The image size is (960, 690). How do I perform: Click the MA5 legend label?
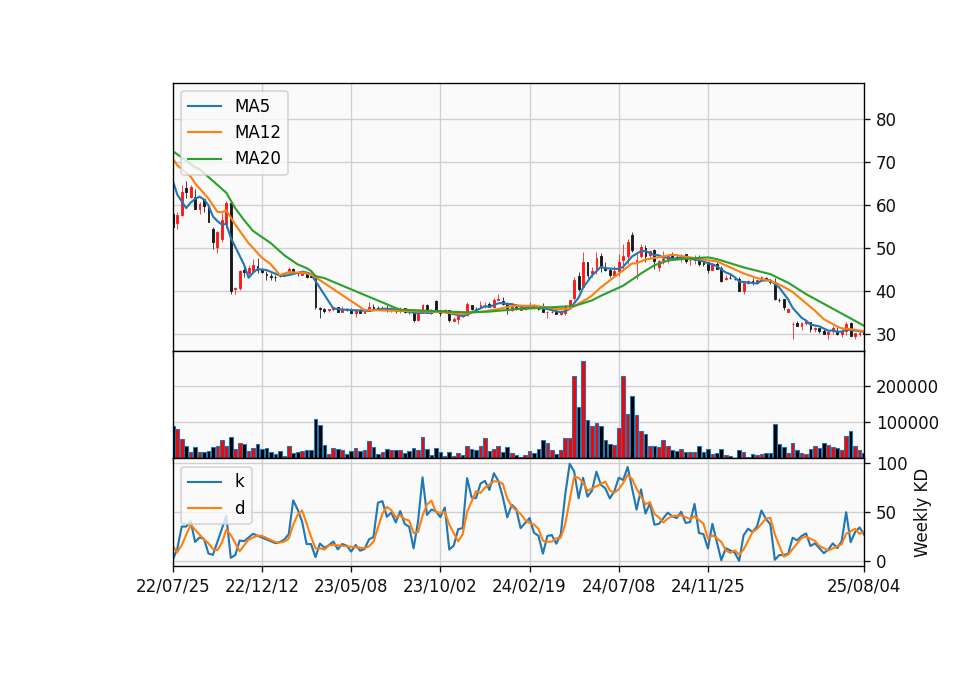tap(252, 106)
